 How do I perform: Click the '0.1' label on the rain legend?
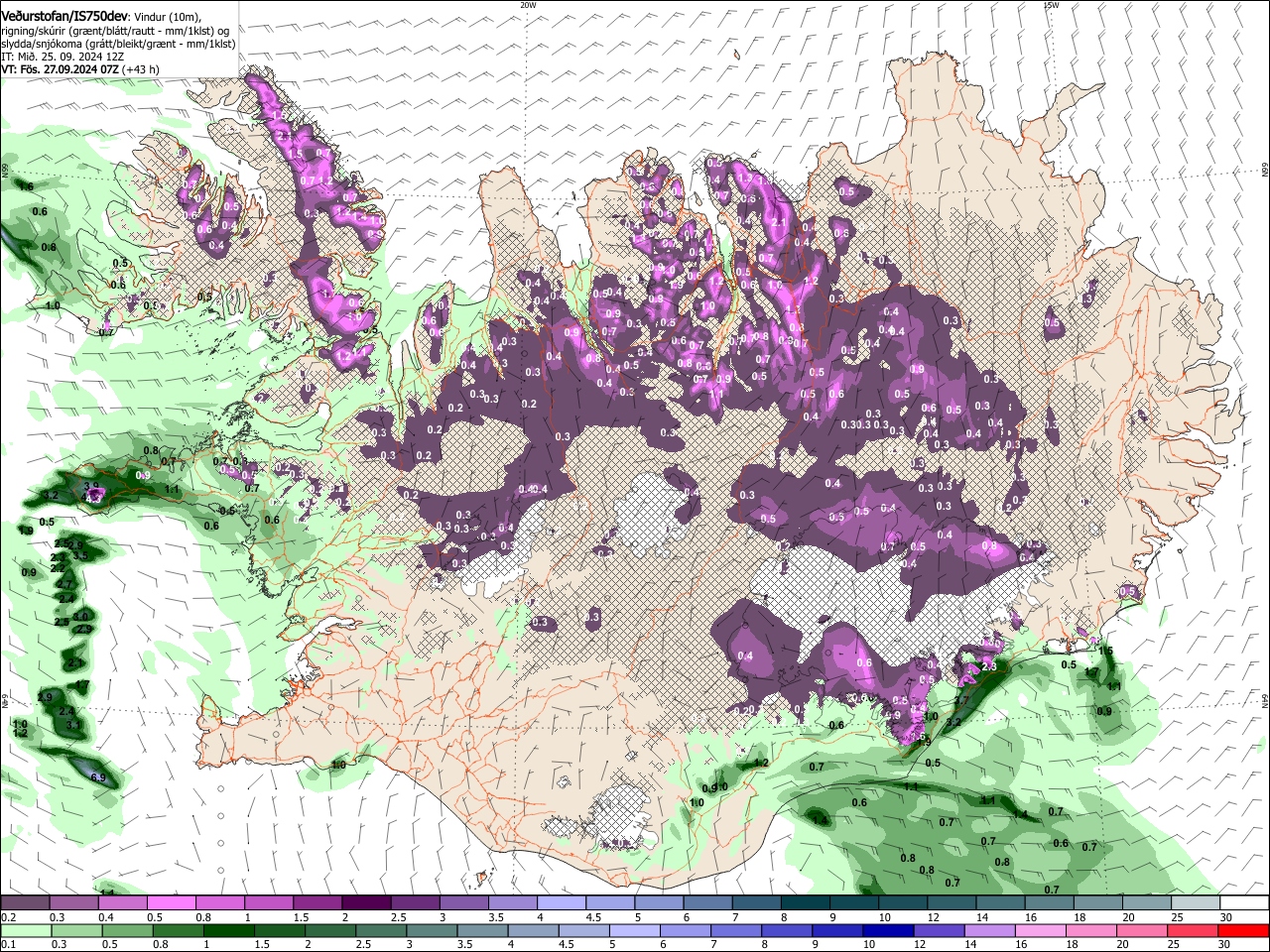(8, 945)
